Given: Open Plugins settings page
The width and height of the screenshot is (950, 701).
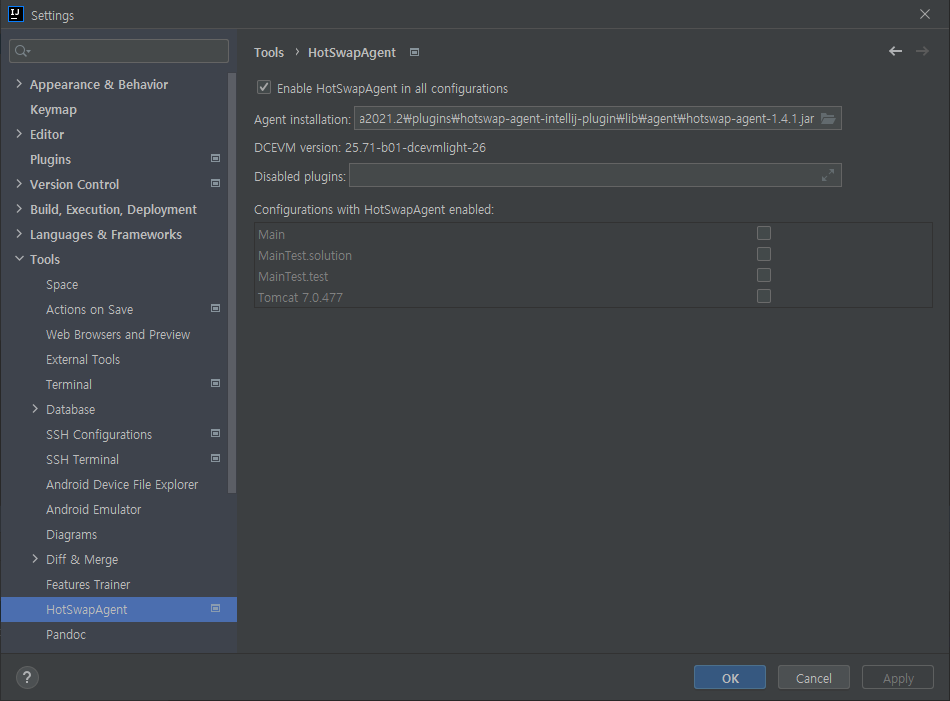Looking at the screenshot, I should click(50, 159).
